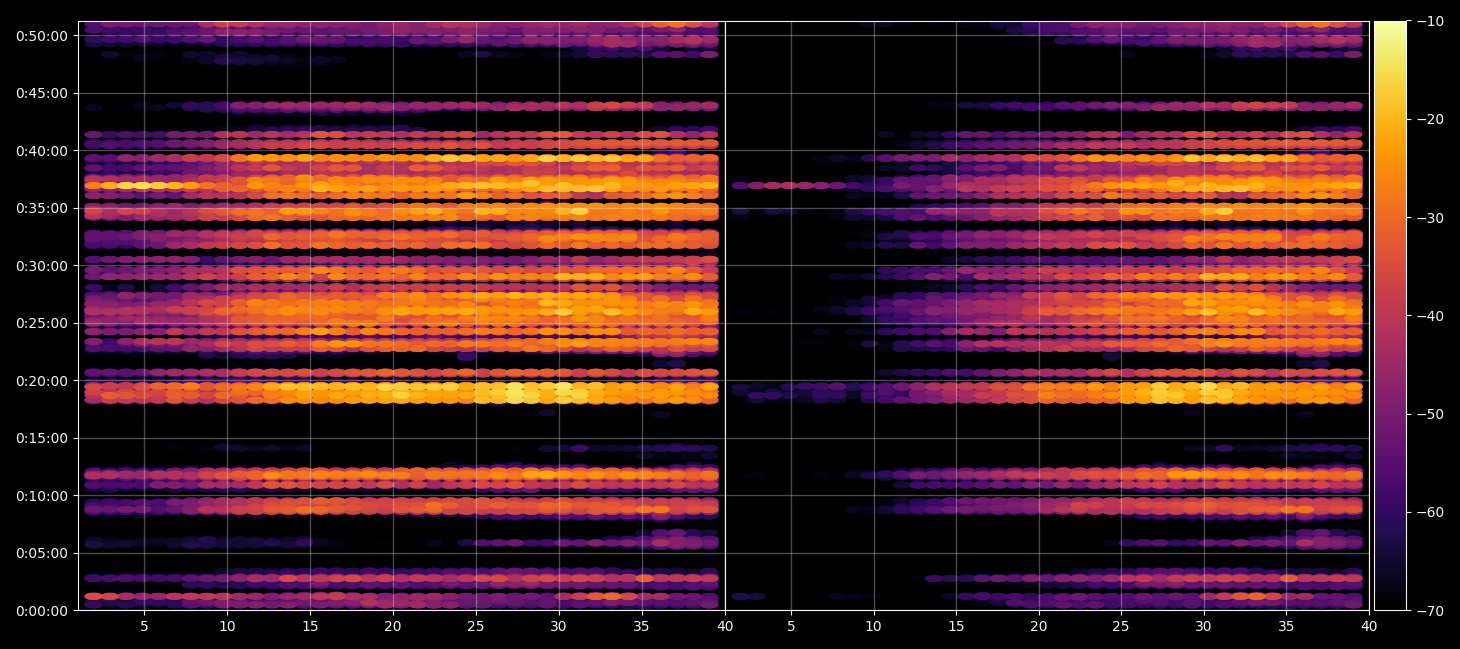Viewport: 1460px width, 649px height.
Task: Click the 0:20:00 time axis label
Action: [x=42, y=380]
